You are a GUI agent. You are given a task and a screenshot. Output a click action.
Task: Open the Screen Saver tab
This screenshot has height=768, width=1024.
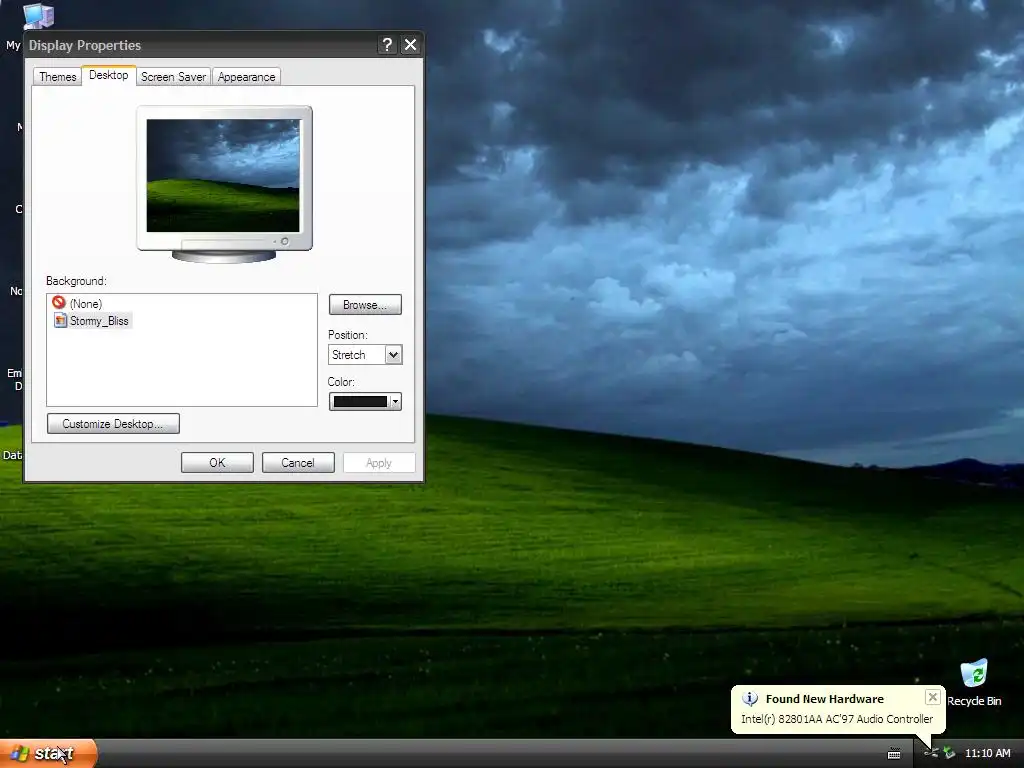click(x=173, y=76)
